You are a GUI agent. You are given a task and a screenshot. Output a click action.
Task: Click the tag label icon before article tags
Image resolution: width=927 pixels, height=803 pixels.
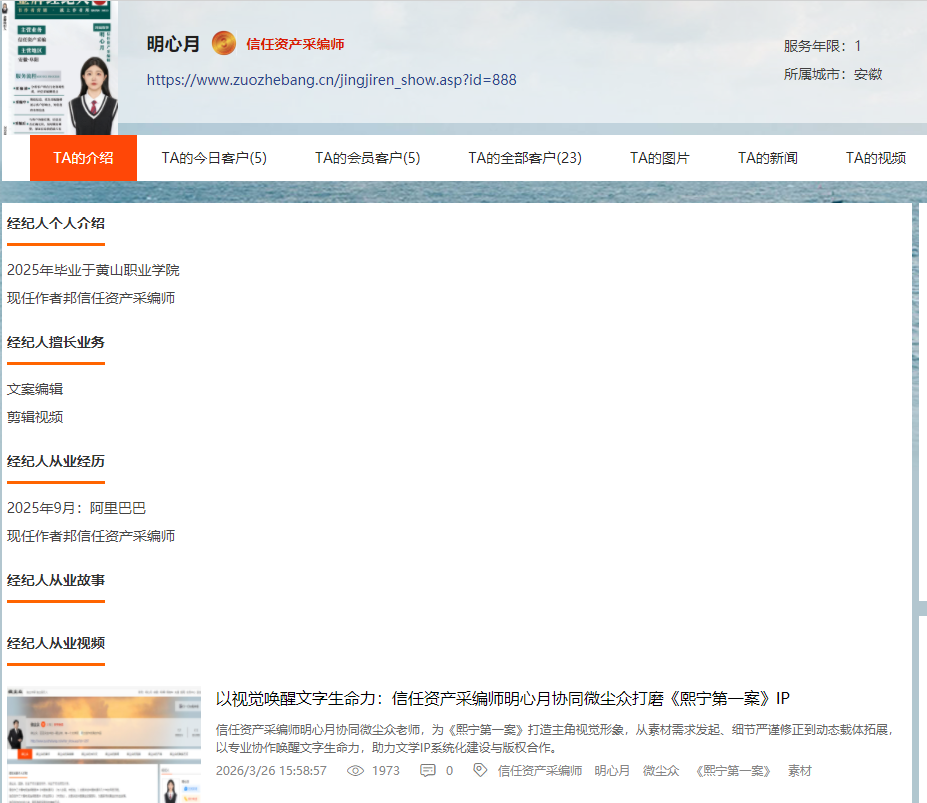coord(480,771)
